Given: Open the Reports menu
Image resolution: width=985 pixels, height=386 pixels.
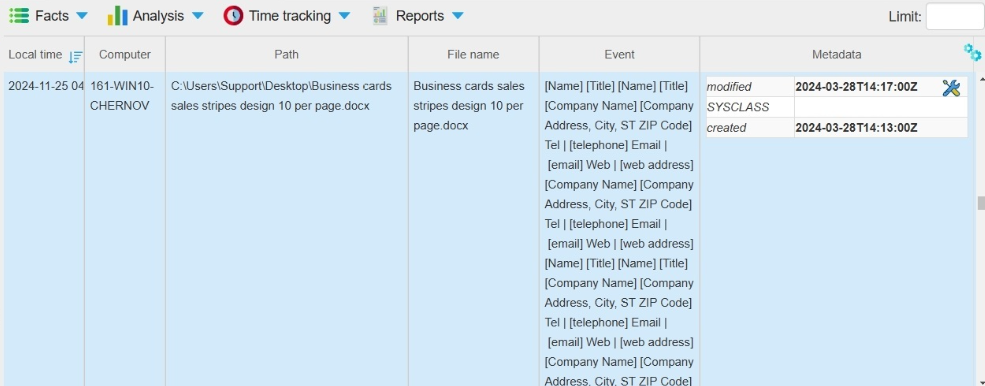Looking at the screenshot, I should point(420,16).
